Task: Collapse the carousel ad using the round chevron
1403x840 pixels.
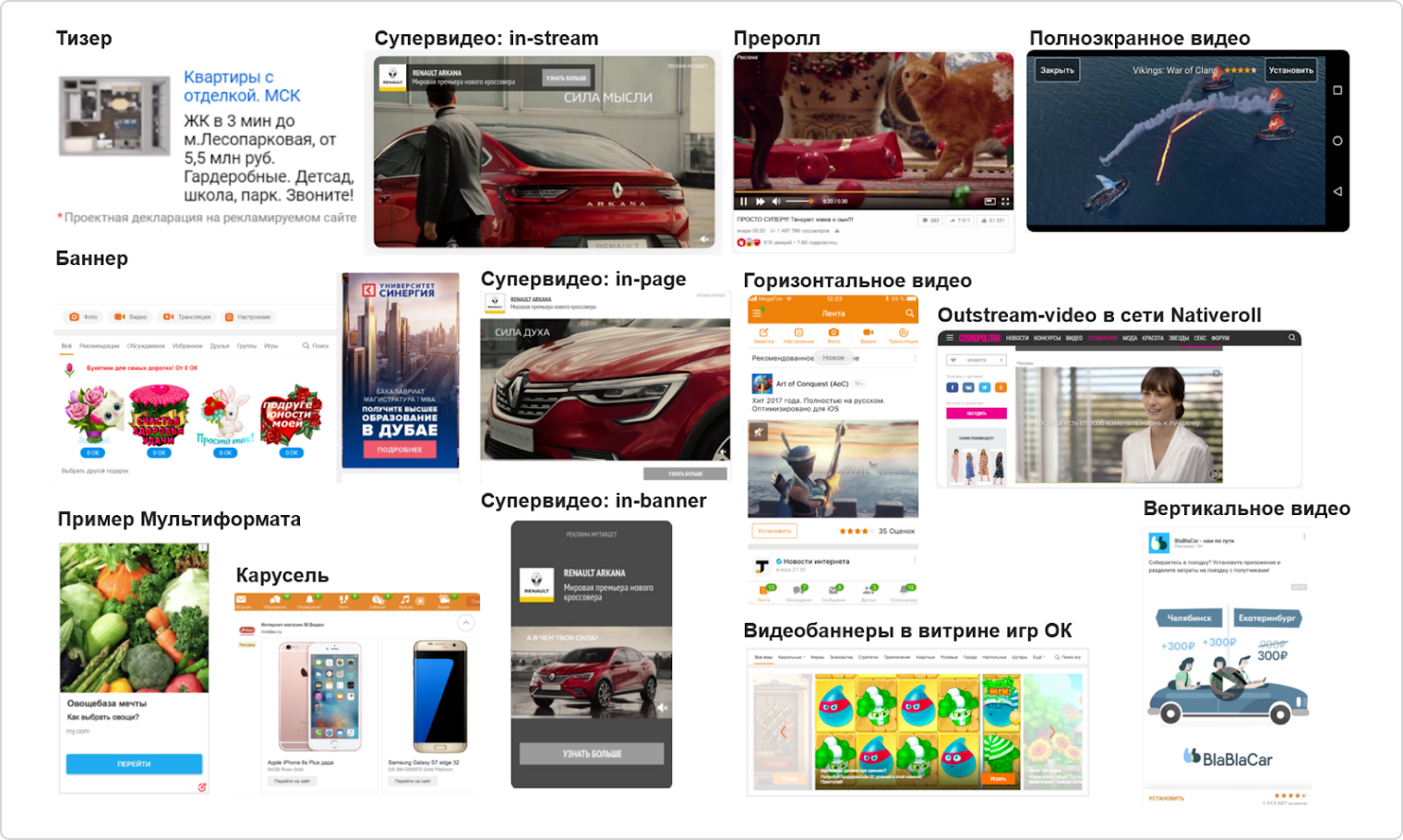Action: (466, 623)
